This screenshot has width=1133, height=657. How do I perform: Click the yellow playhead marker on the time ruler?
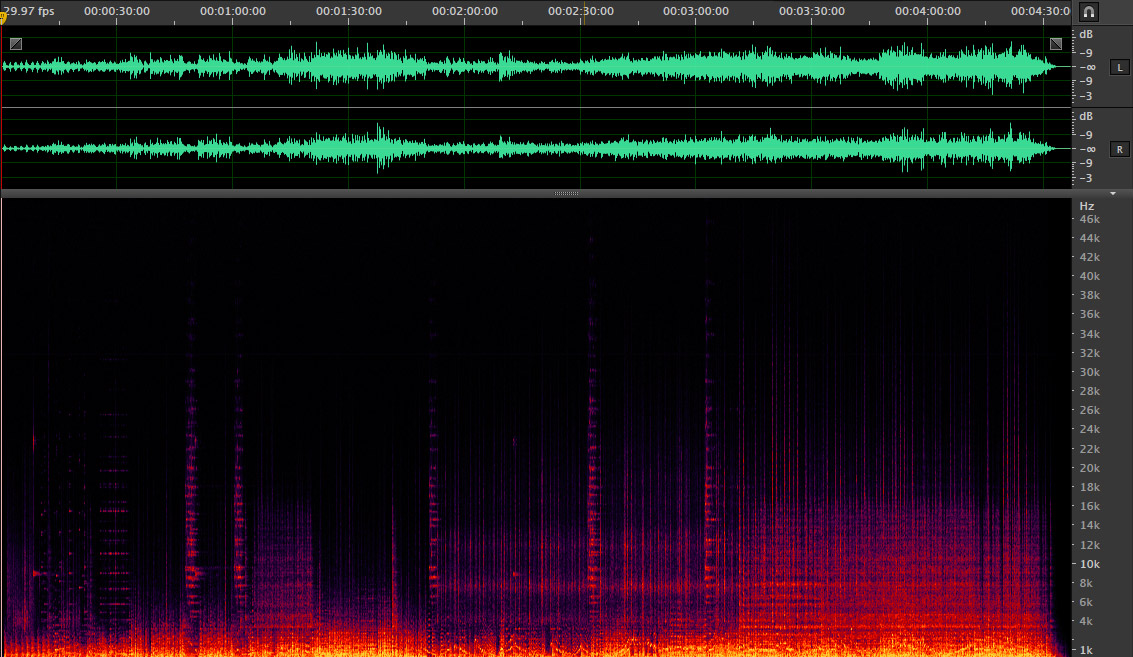pos(3,17)
